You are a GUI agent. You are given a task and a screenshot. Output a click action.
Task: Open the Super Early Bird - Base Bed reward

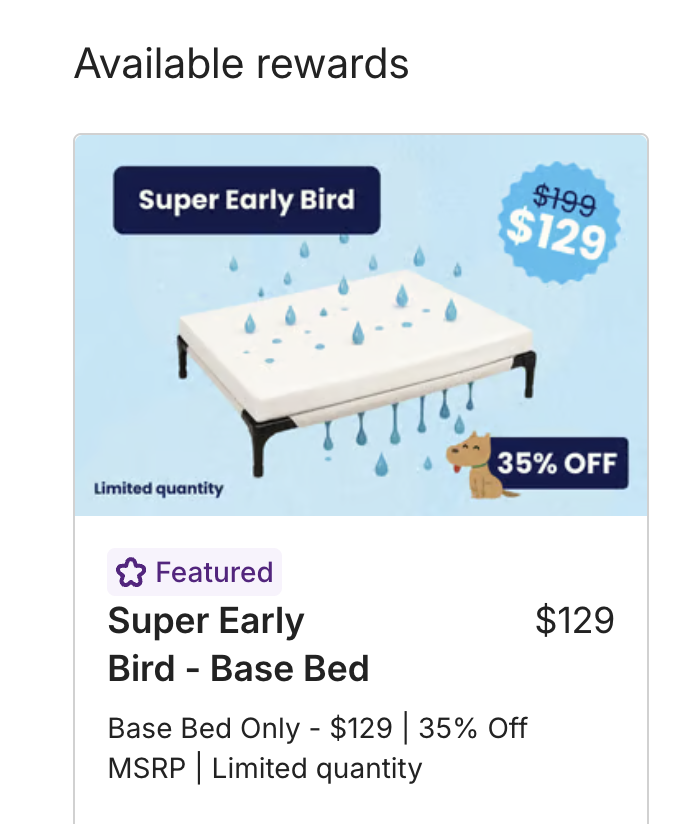coord(238,645)
